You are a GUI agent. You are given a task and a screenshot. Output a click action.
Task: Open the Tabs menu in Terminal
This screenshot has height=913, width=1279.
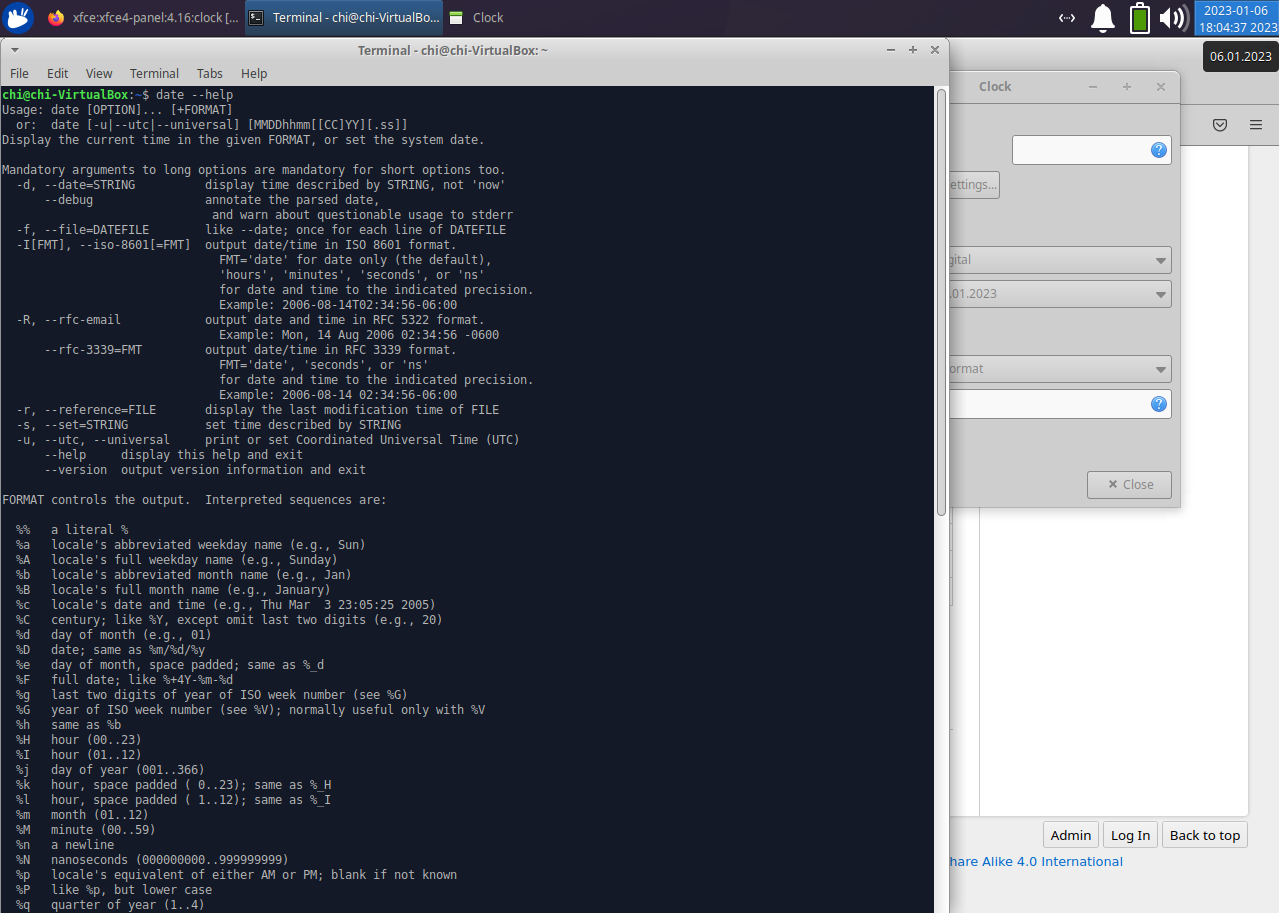(x=210, y=73)
